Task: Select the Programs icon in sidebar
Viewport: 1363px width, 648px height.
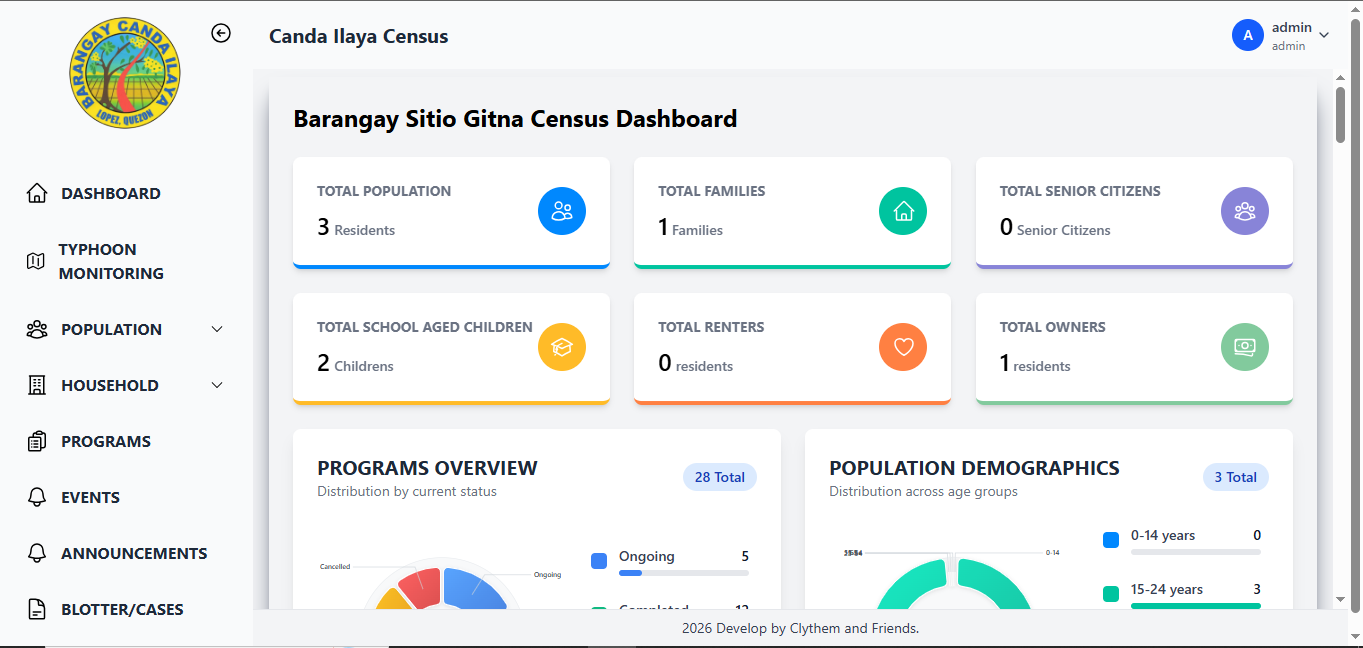Action: (x=36, y=441)
